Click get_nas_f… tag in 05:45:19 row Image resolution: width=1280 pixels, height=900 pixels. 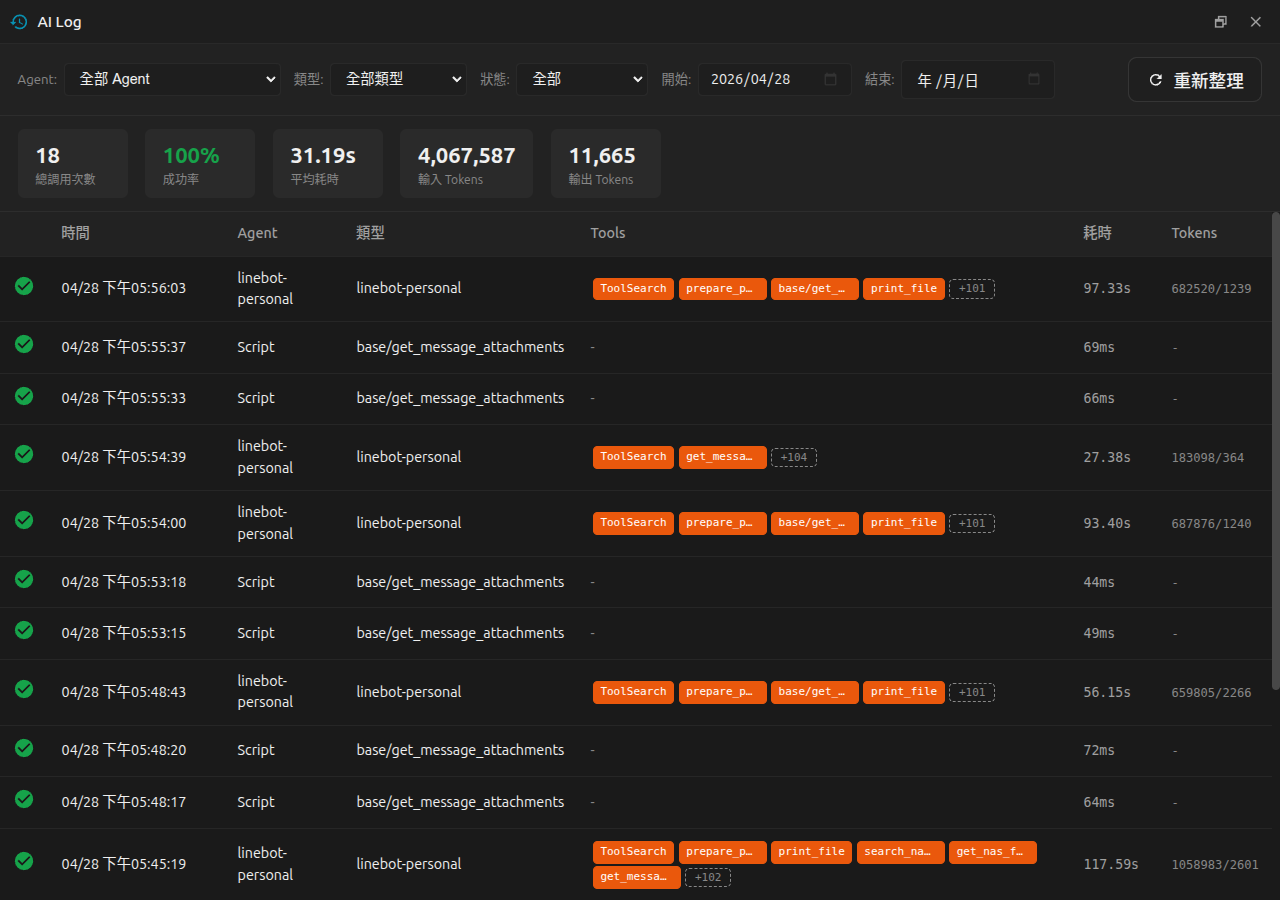993,852
